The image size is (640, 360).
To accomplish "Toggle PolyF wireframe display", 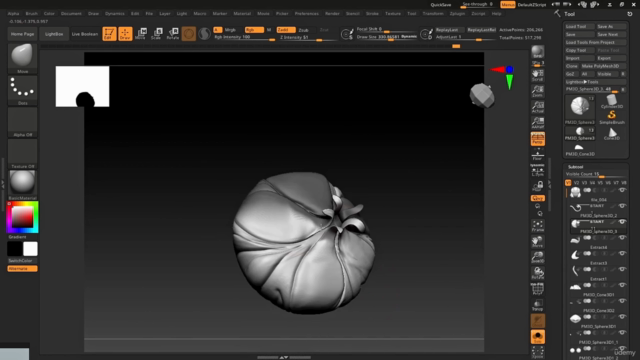I will 538,289.
